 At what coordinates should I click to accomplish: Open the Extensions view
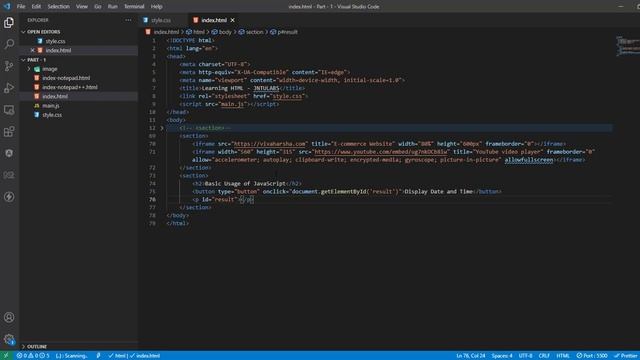point(9,131)
